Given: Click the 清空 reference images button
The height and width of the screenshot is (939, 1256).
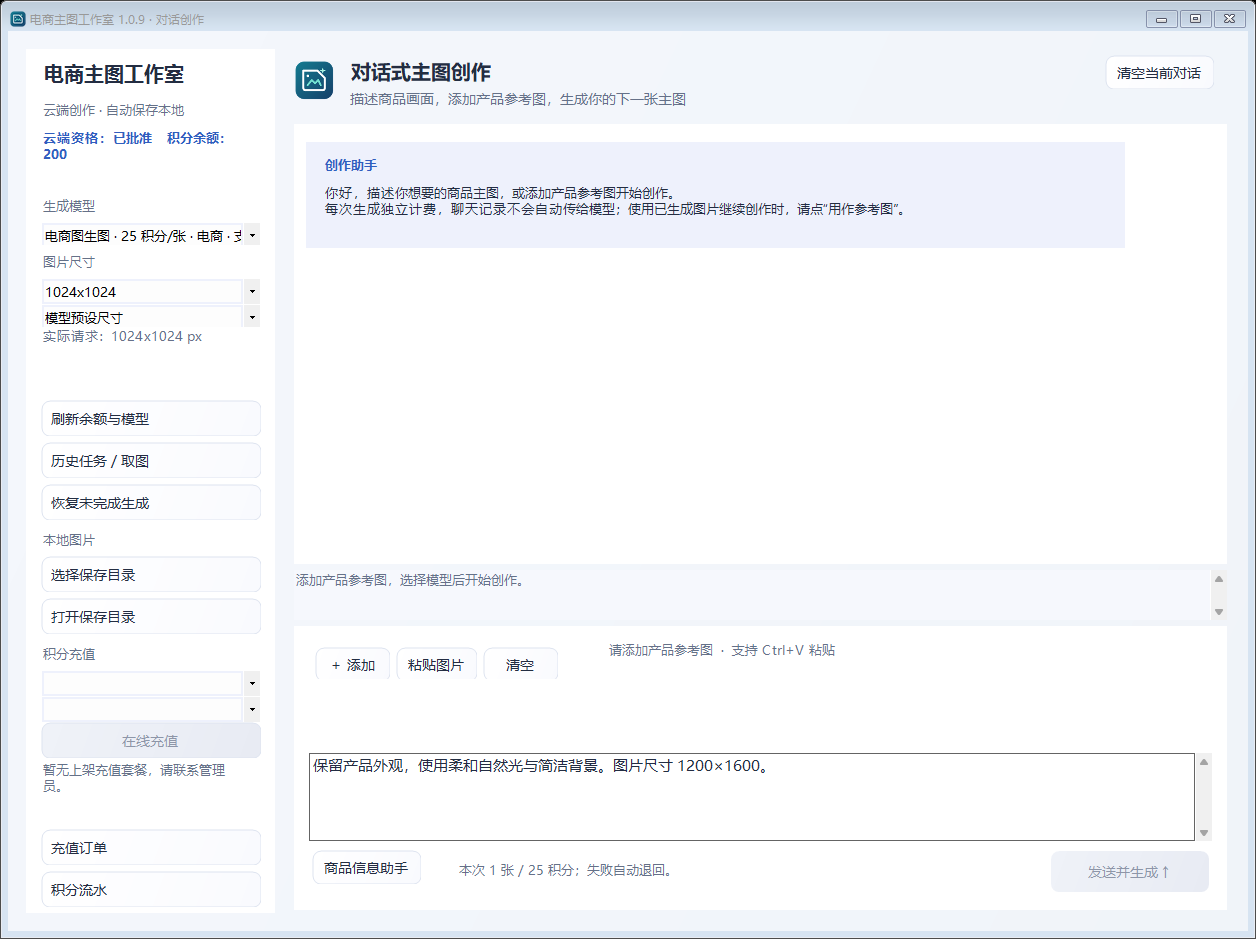Looking at the screenshot, I should click(520, 665).
